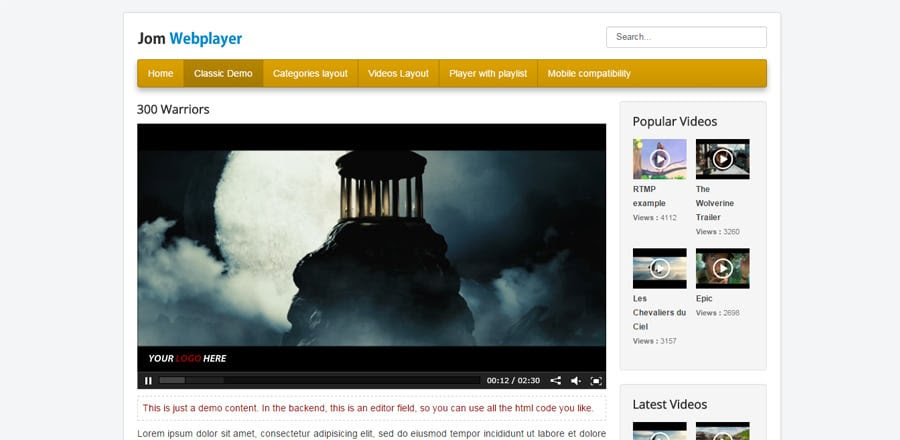This screenshot has height=440, width=900.
Task: Open the Home menu item
Action: click(x=160, y=73)
